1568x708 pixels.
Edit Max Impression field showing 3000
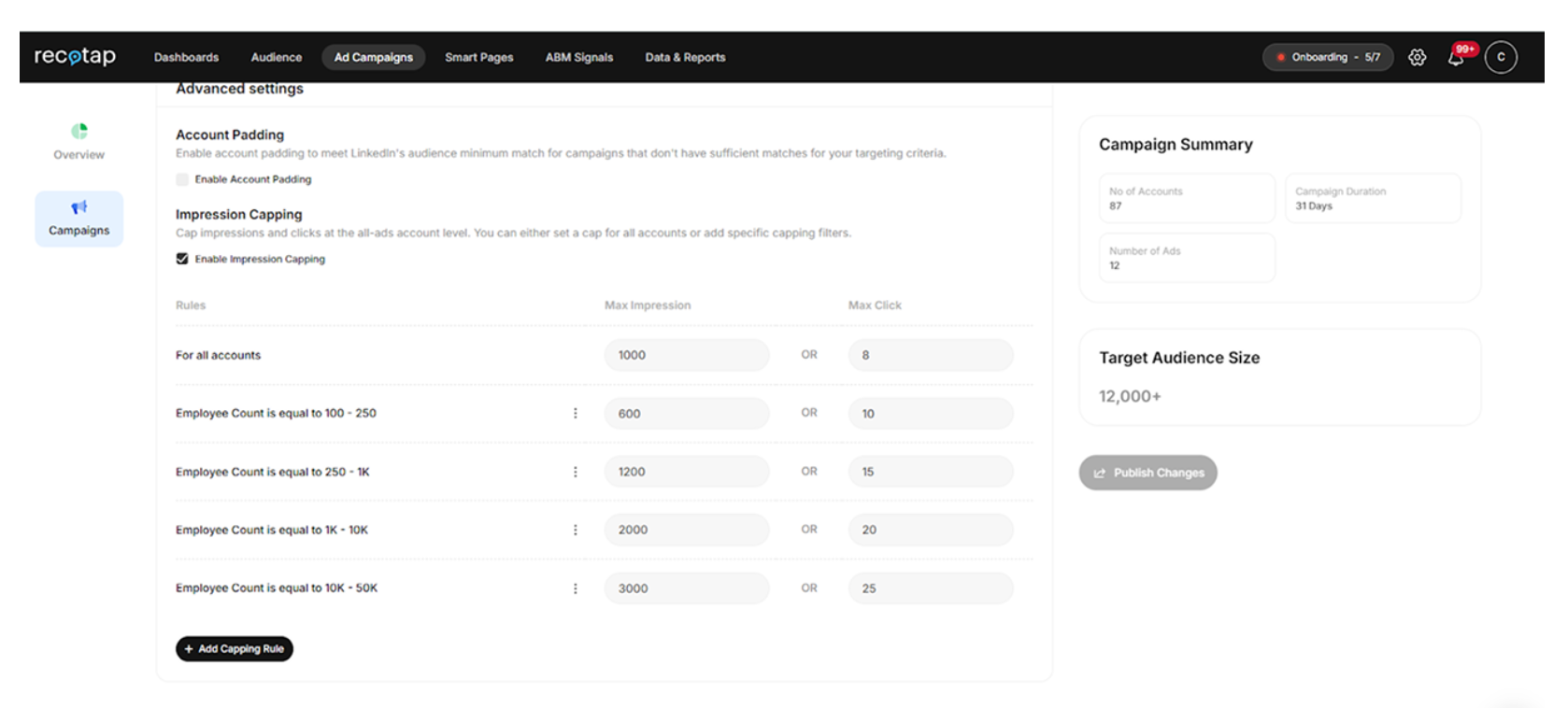pyautogui.click(x=687, y=588)
